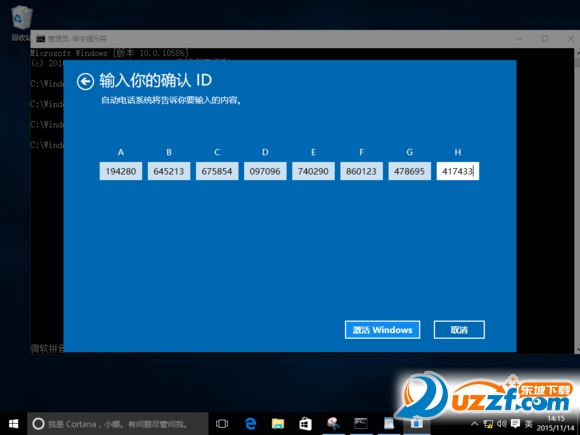Viewport: 580px width, 435px height.
Task: Select confirmation ID field D containing 097096
Action: (x=265, y=171)
